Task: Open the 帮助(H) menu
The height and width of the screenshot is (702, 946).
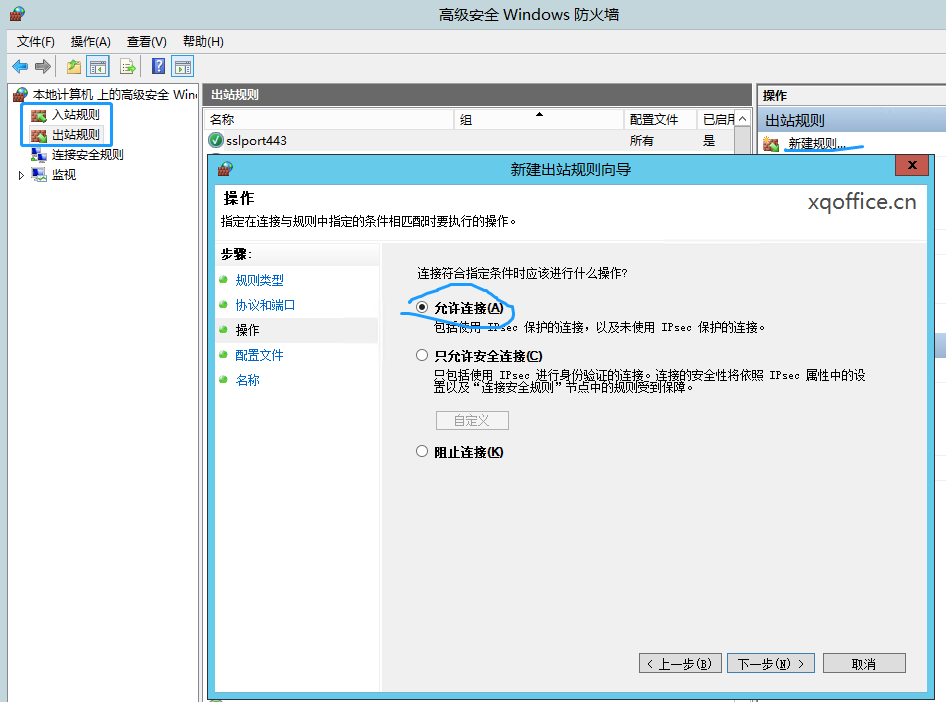Action: coord(203,42)
